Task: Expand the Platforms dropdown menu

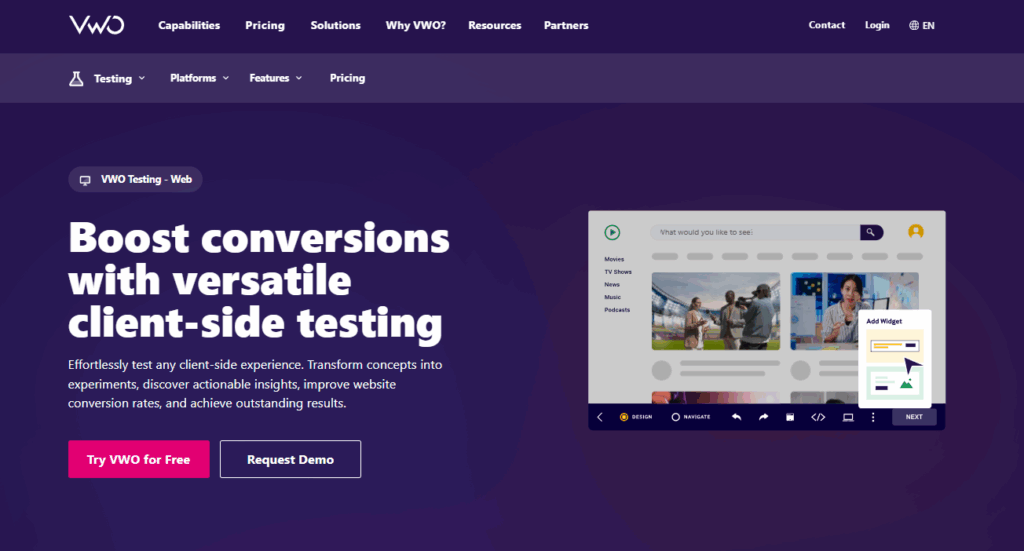Action: pyautogui.click(x=199, y=78)
